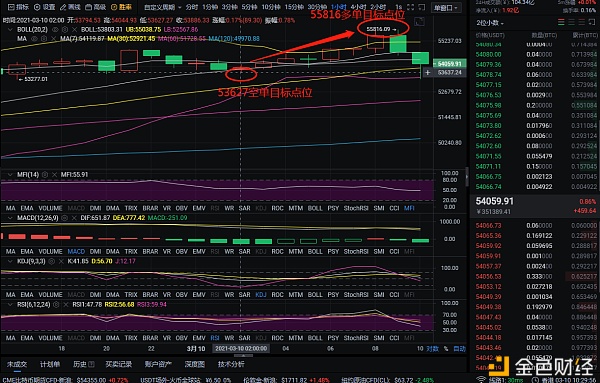The width and height of the screenshot is (600, 383).
Task: Open MFI(14) settings gear
Action: (45, 175)
